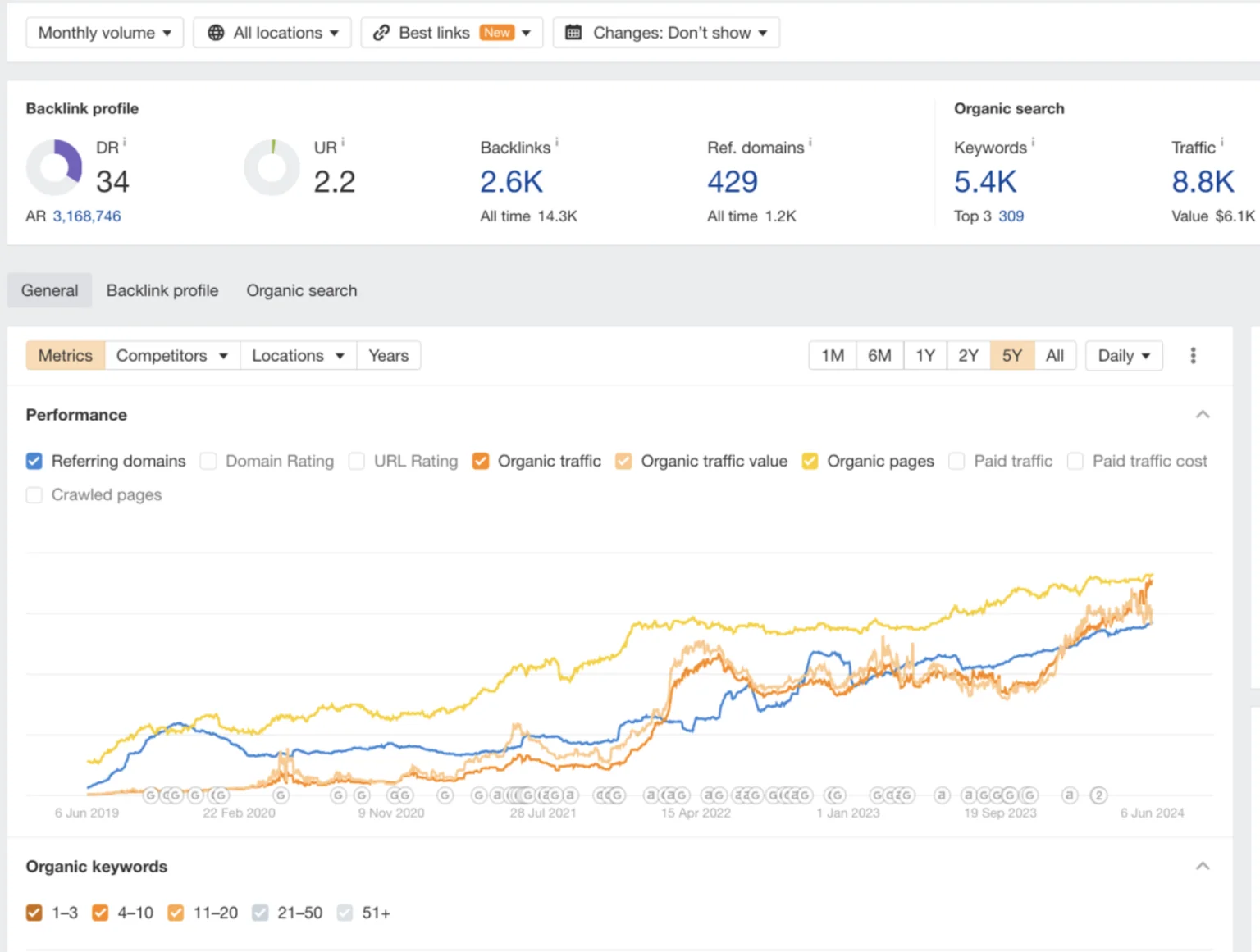Click the three-dot chart options icon
The image size is (1260, 952).
pyautogui.click(x=1193, y=355)
